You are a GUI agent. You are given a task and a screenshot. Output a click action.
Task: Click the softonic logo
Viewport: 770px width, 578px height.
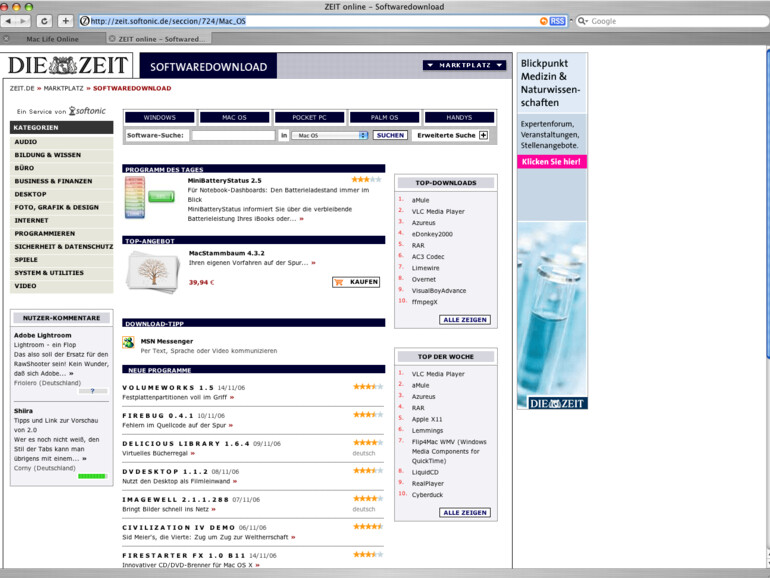click(87, 111)
